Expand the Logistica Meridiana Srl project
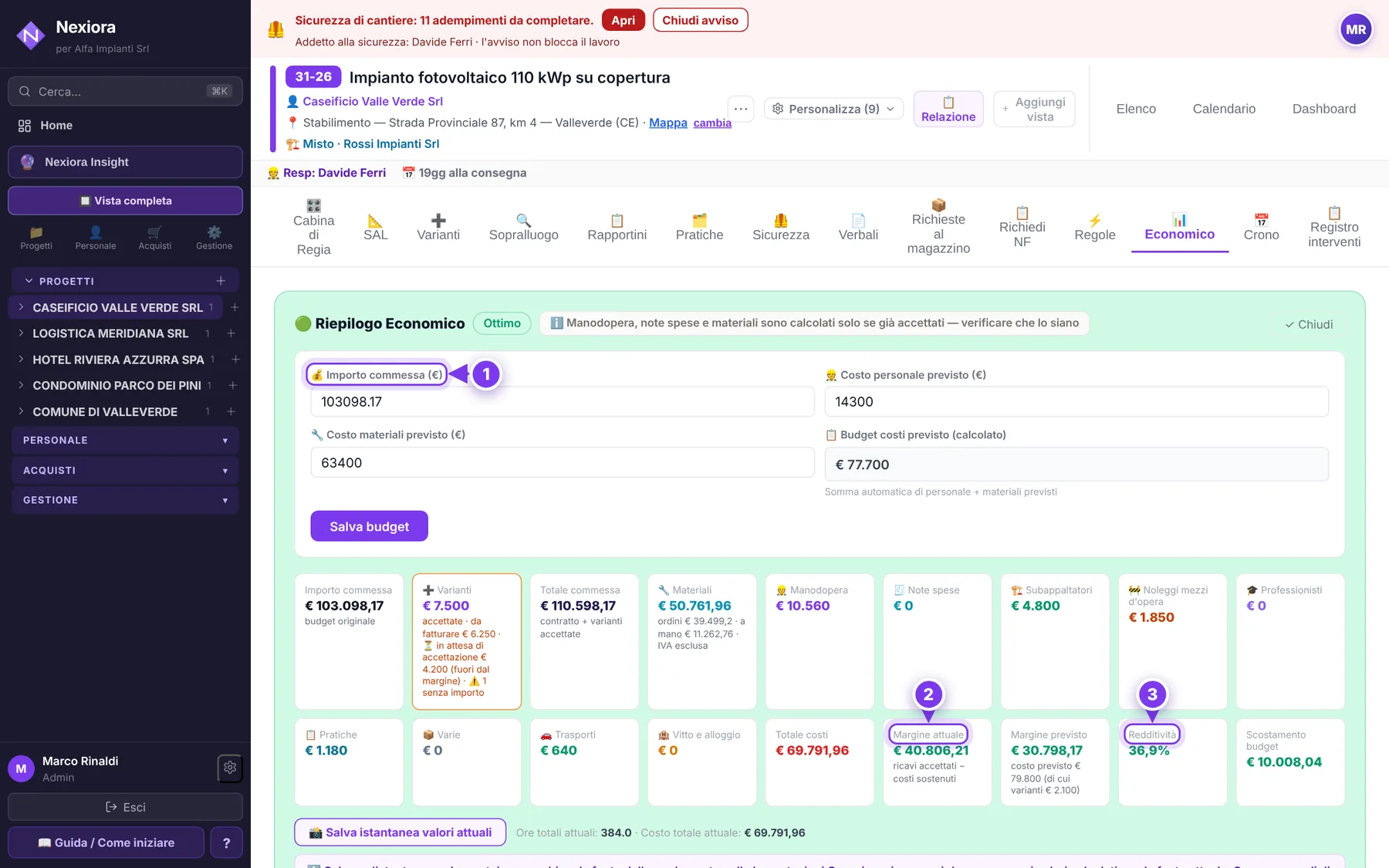The width and height of the screenshot is (1389, 868). [x=21, y=333]
